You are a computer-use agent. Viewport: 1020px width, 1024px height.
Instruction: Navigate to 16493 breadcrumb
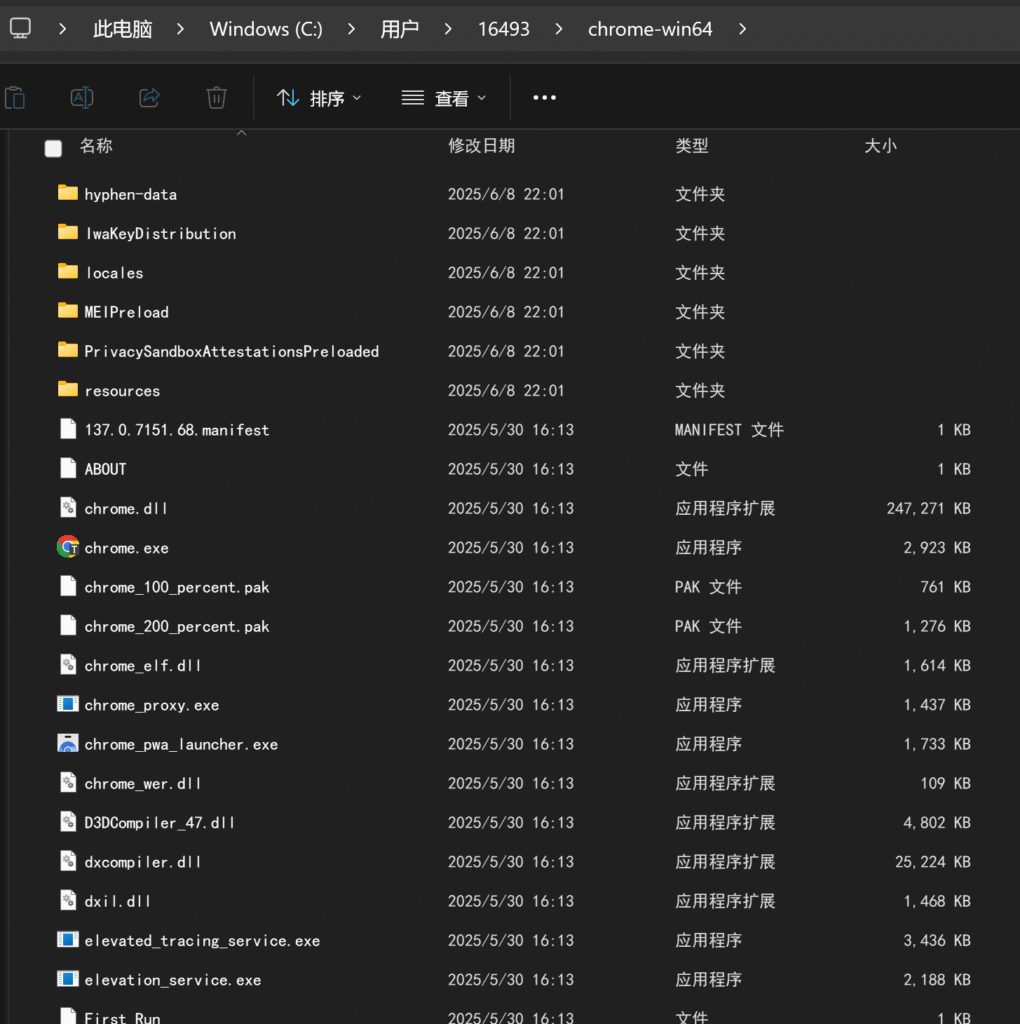503,29
